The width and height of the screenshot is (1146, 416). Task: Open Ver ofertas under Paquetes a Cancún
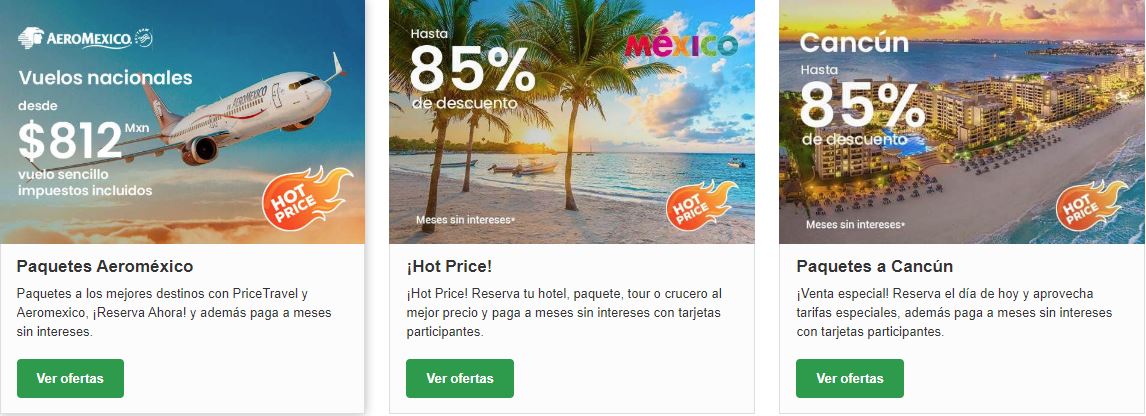click(850, 379)
